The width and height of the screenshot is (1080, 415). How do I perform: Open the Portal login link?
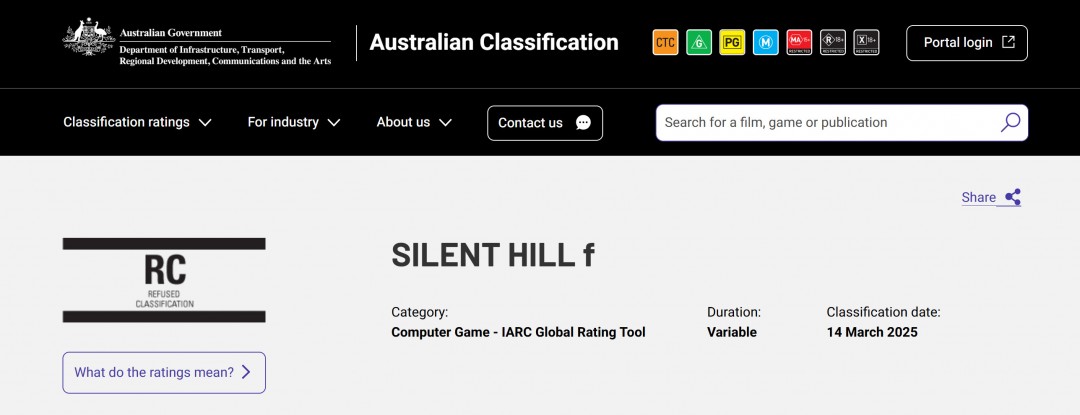[966, 43]
